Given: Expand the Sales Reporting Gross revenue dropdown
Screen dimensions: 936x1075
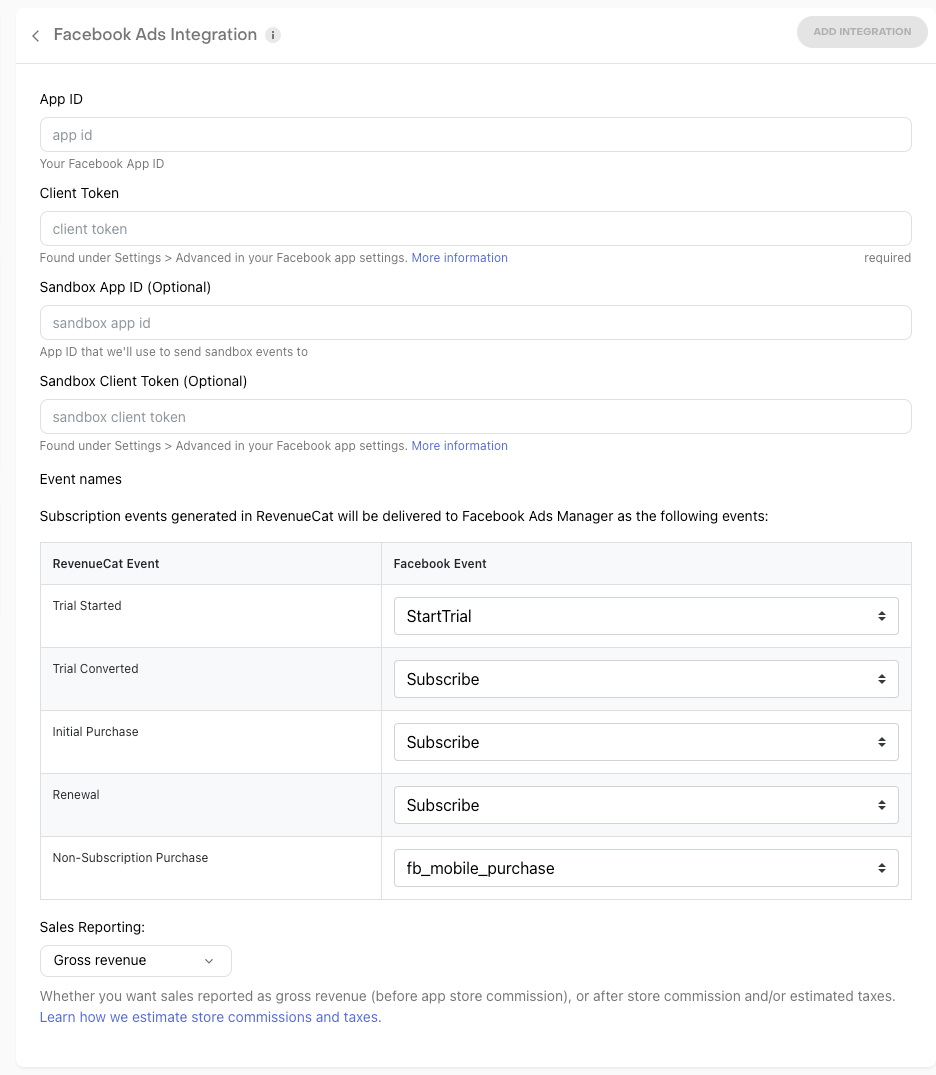Looking at the screenshot, I should 135,961.
